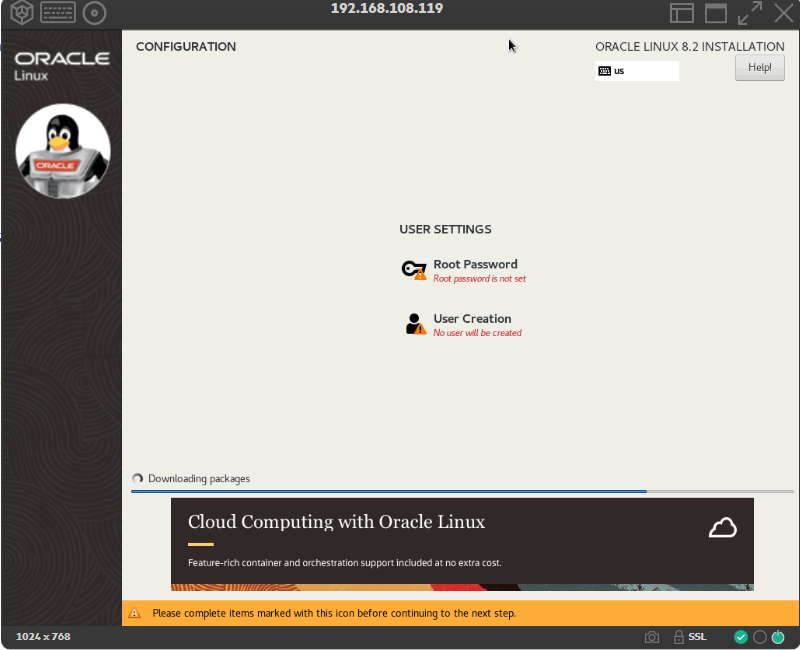Close the remote console window

[784, 13]
